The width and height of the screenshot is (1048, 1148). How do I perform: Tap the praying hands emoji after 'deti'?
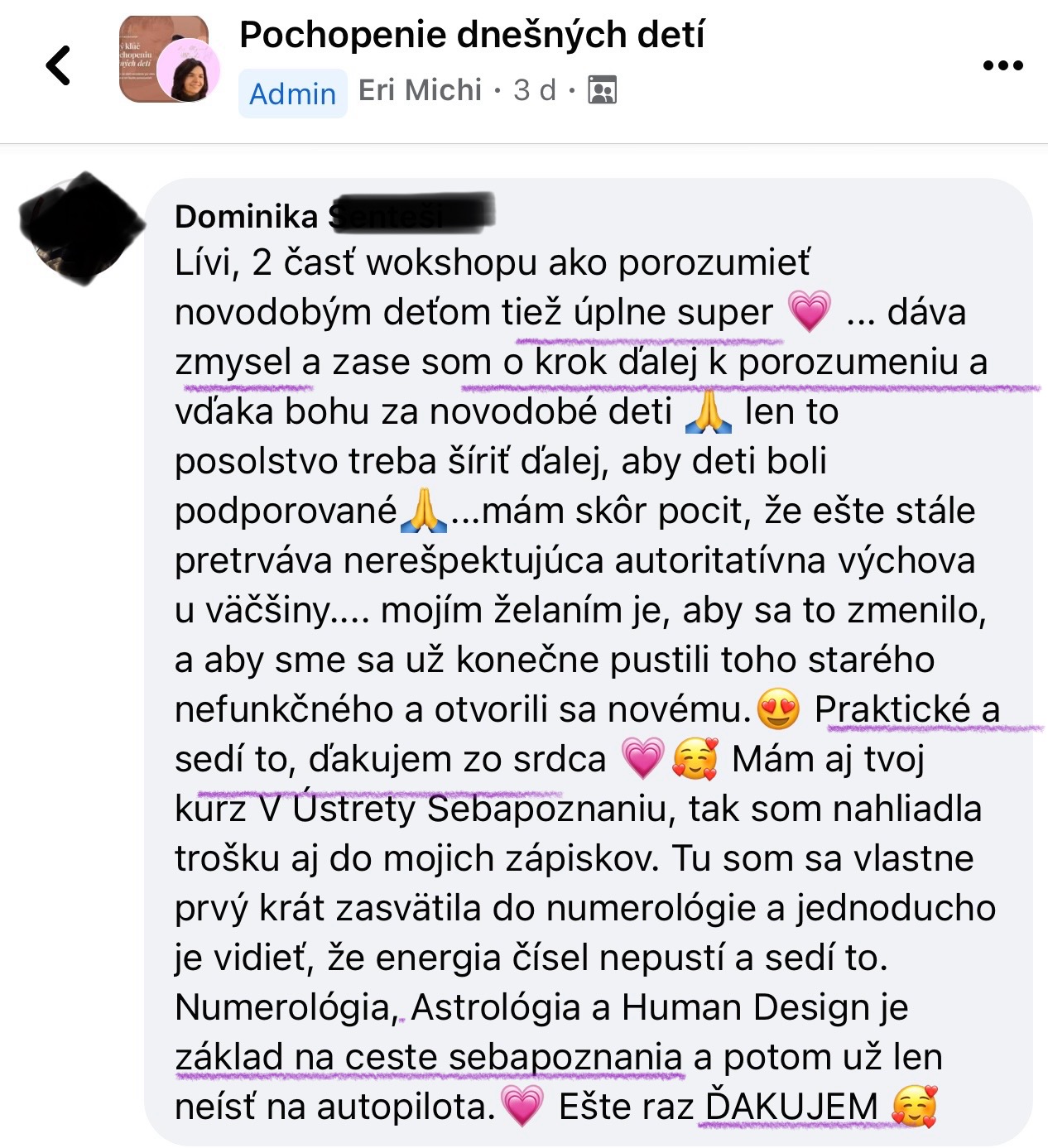709,411
